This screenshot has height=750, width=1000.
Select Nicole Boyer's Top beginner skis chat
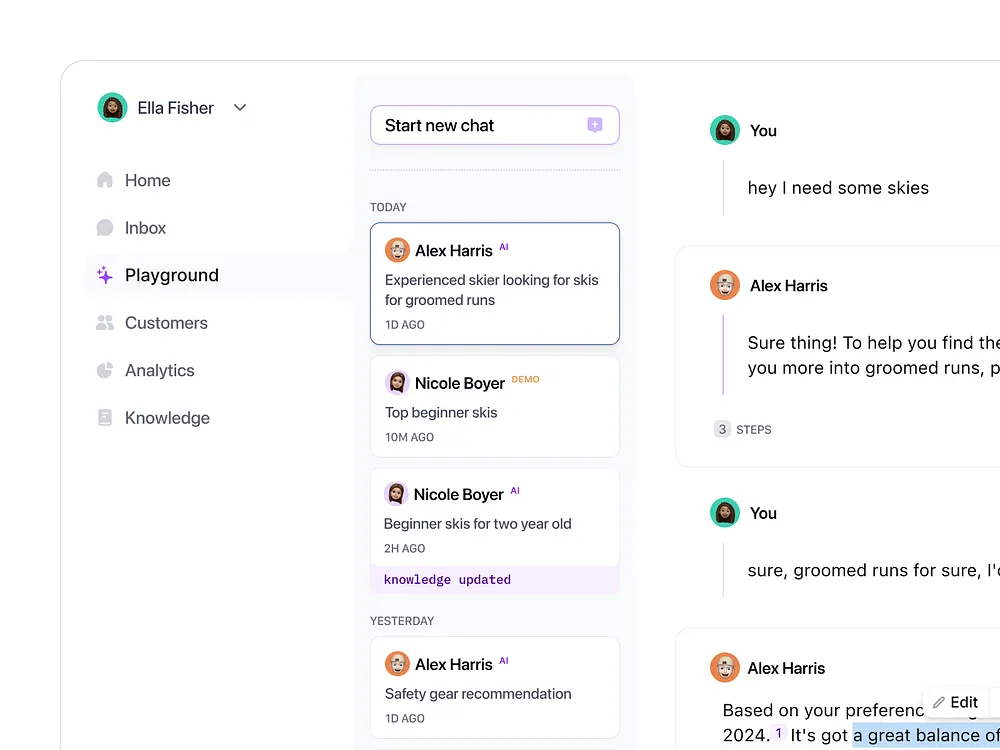point(494,406)
